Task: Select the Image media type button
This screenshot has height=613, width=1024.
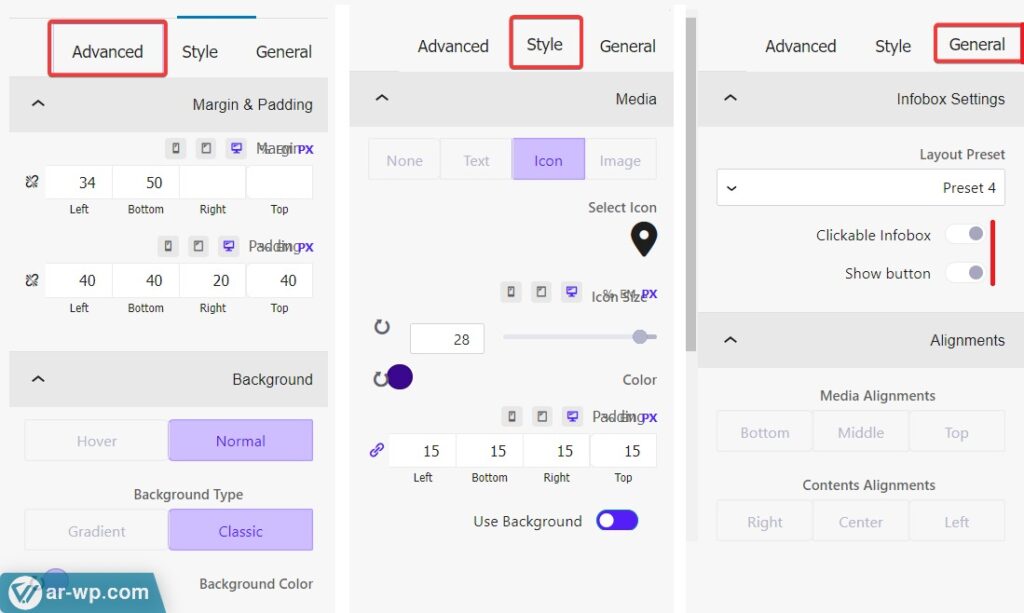Action: tap(620, 160)
